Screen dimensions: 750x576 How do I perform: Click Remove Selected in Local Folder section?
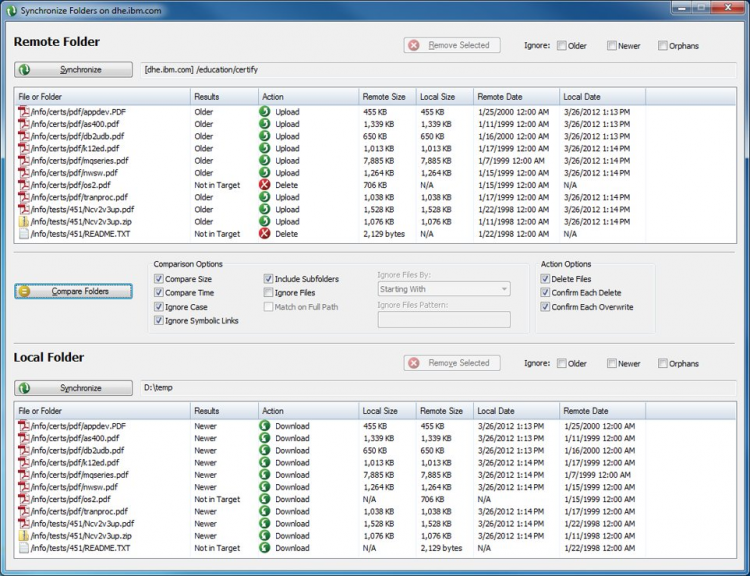pos(451,363)
